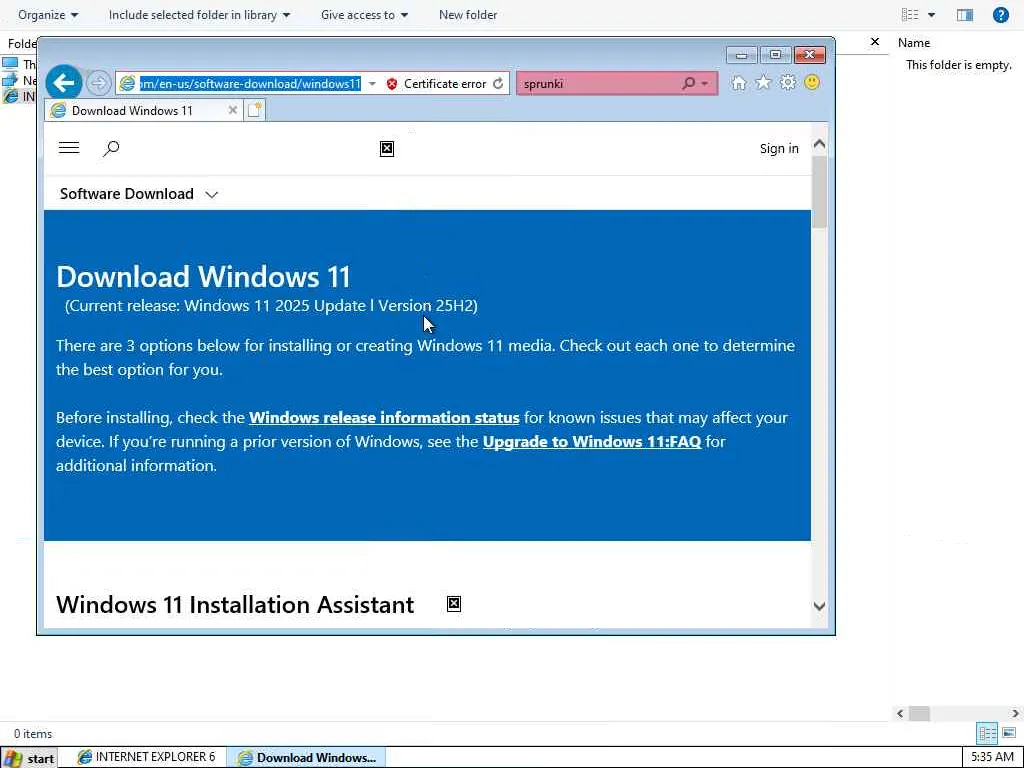
Task: Click the red Certificate error shield icon
Action: tap(392, 84)
